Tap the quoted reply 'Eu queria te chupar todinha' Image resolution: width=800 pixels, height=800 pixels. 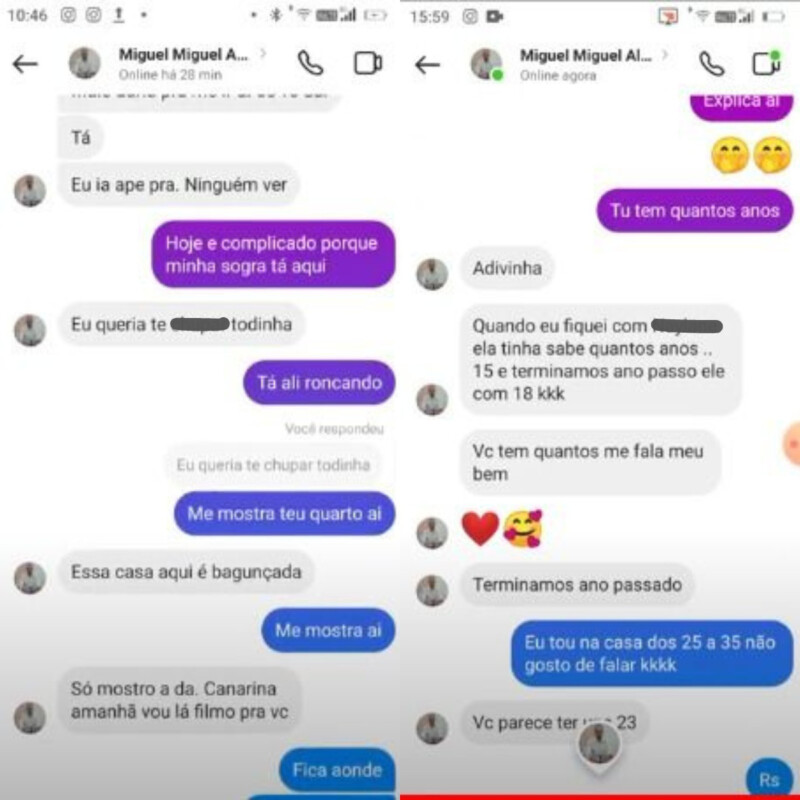(273, 465)
